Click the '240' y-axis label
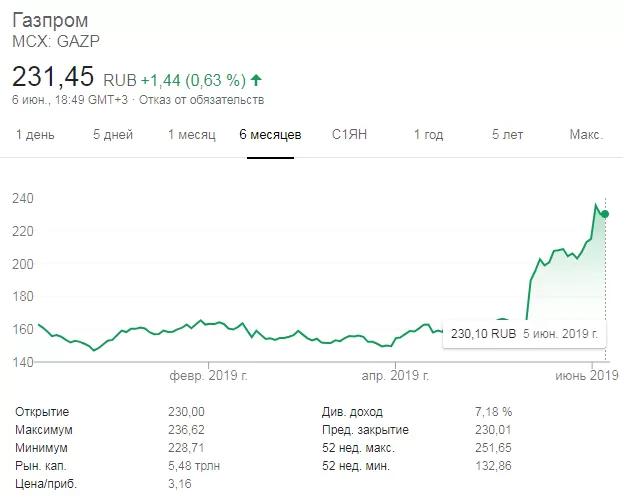 [23, 198]
